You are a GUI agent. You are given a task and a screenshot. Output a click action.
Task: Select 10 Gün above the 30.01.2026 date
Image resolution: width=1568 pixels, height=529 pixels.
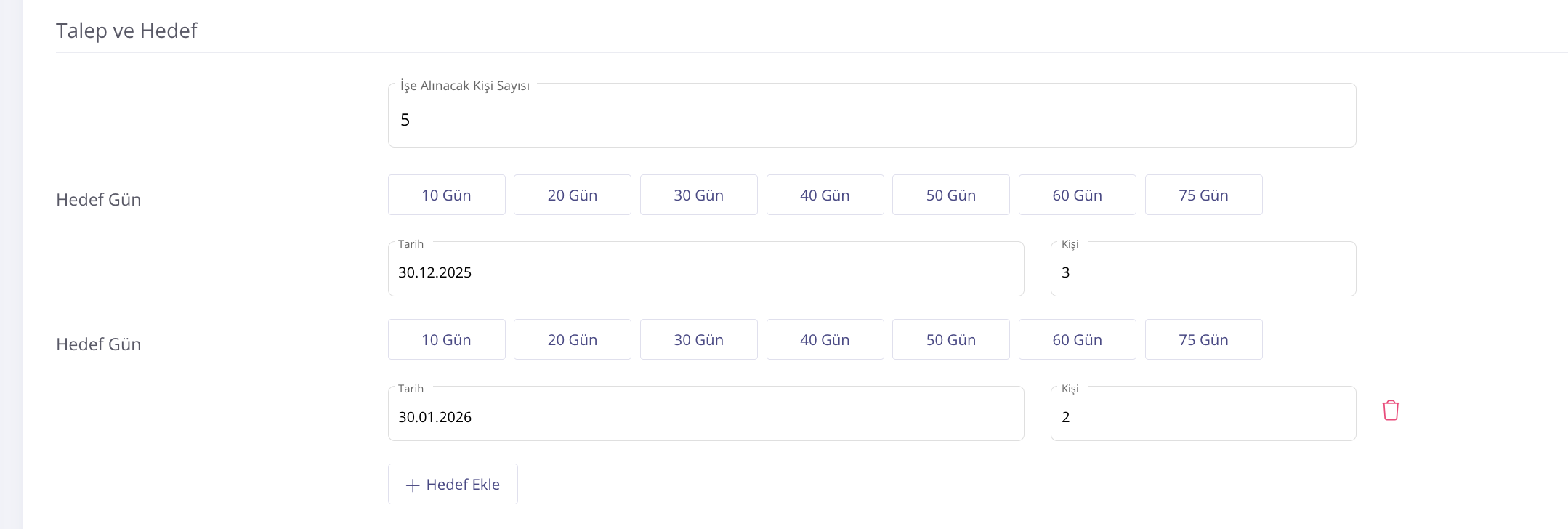click(x=446, y=339)
